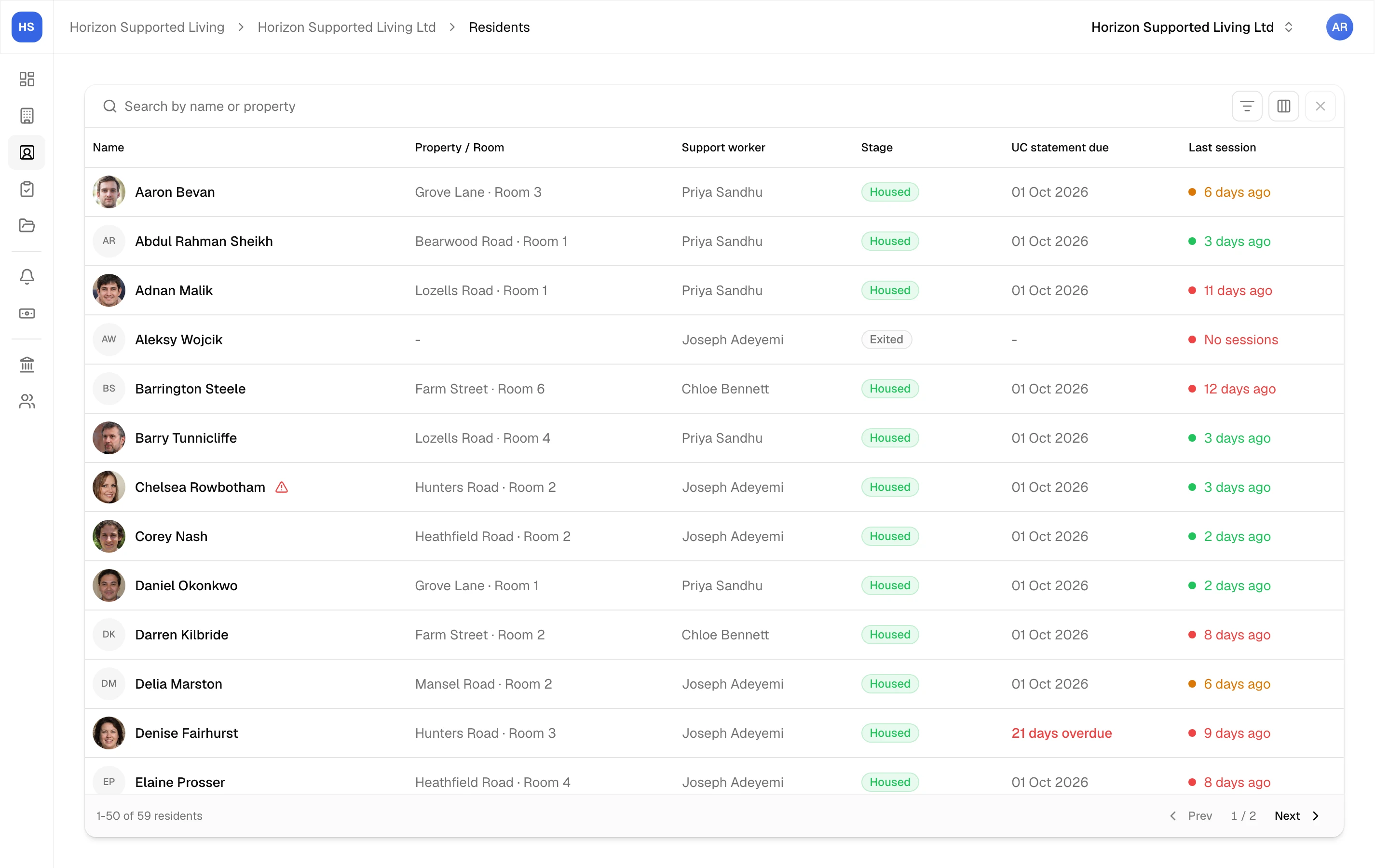Click the DK initials avatar for Darren Kilbride
The image size is (1389, 868).
pos(109,634)
